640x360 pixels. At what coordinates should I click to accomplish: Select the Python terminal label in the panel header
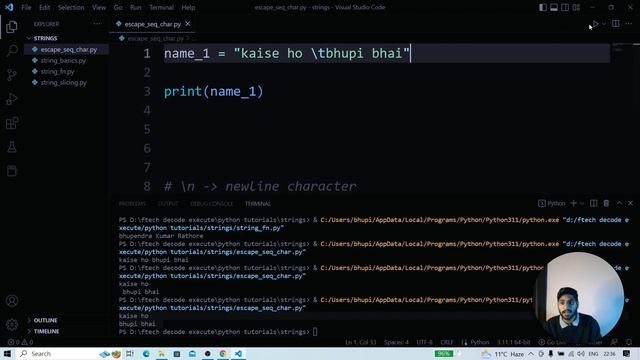pyautogui.click(x=552, y=203)
